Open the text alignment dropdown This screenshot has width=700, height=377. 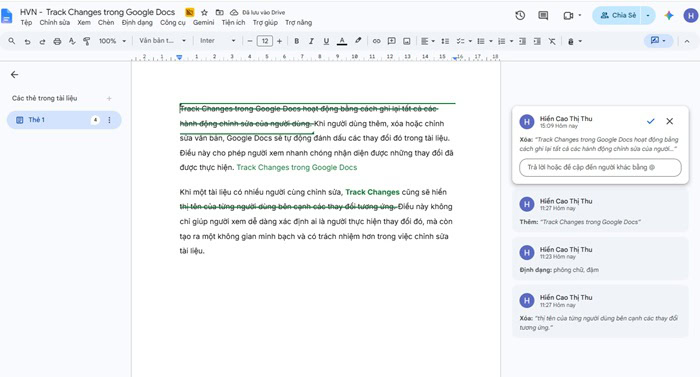tap(428, 41)
